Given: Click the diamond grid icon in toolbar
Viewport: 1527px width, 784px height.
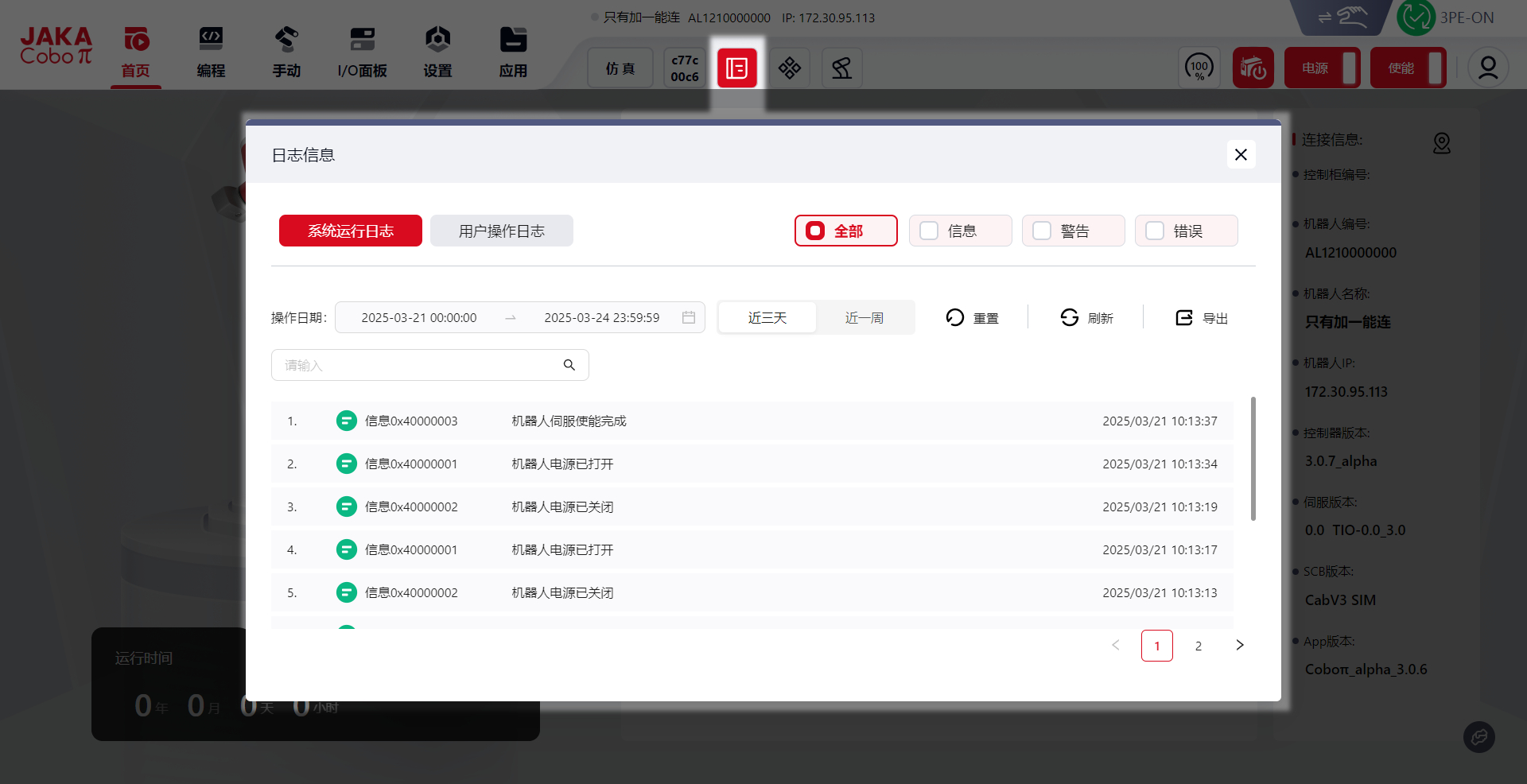Looking at the screenshot, I should (789, 68).
